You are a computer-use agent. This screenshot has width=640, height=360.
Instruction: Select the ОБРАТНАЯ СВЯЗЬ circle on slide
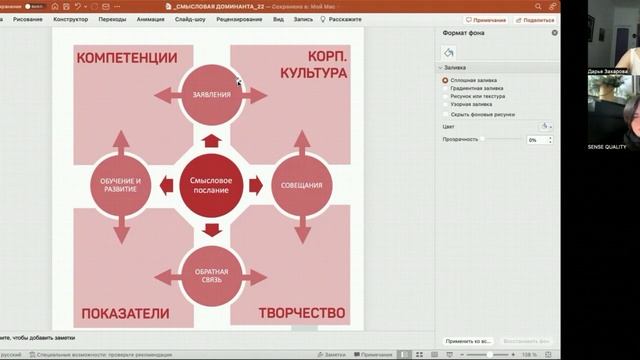coord(211,276)
